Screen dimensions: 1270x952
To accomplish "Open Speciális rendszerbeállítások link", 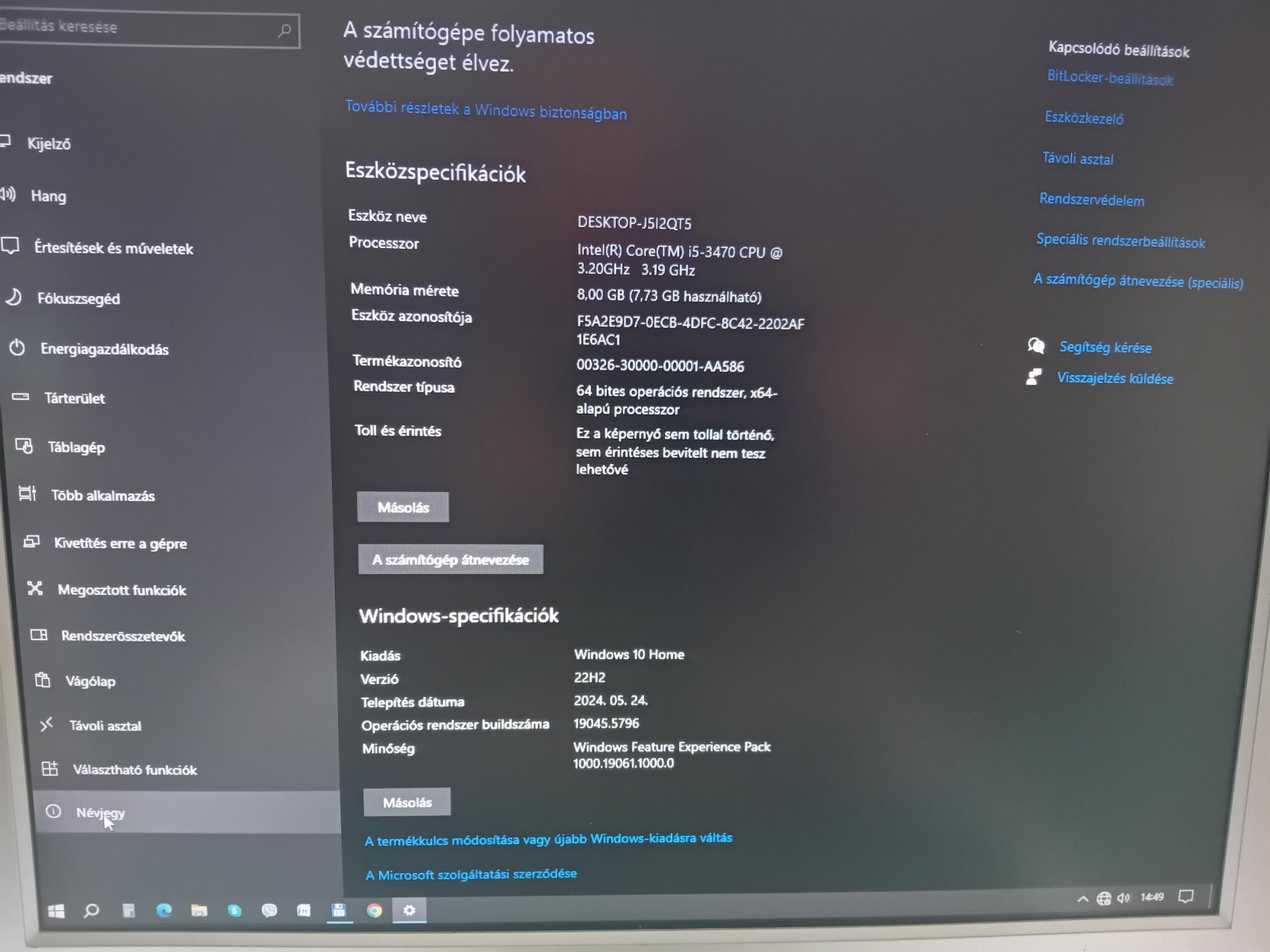I will pyautogui.click(x=1121, y=241).
